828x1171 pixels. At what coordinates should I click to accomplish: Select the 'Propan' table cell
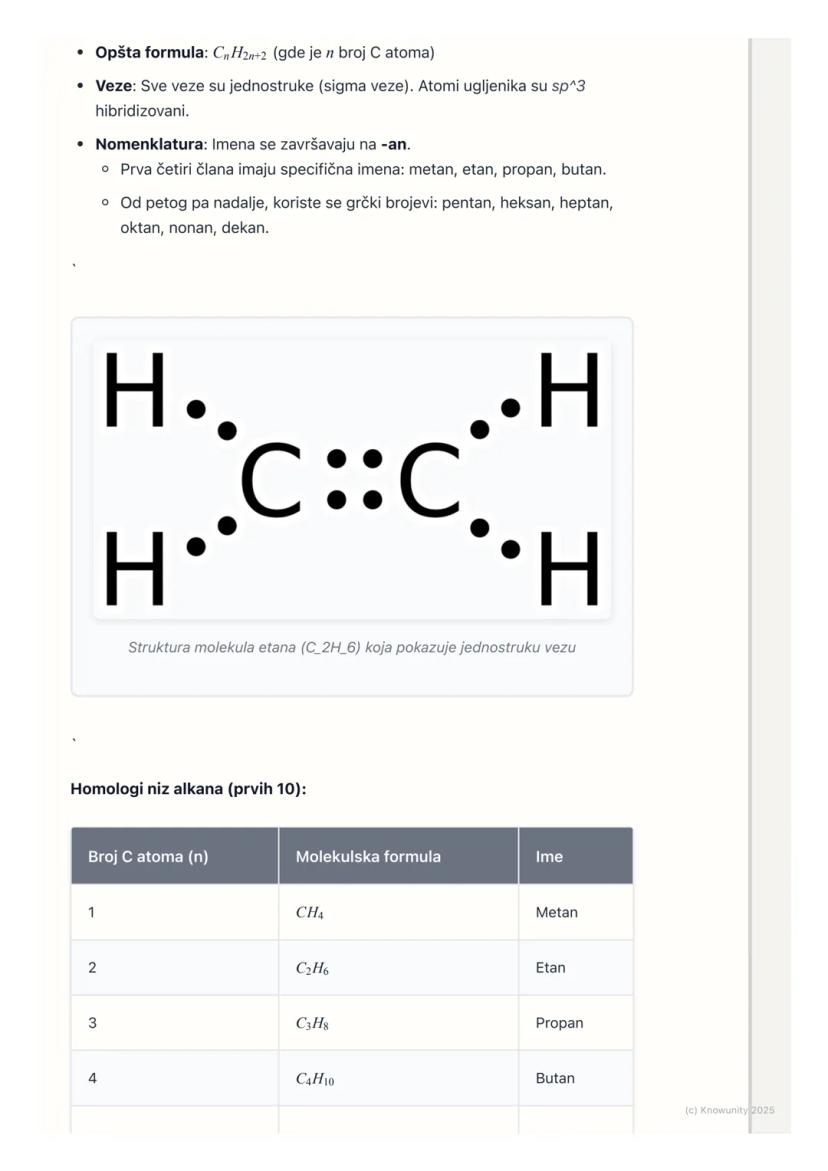coord(559,1023)
